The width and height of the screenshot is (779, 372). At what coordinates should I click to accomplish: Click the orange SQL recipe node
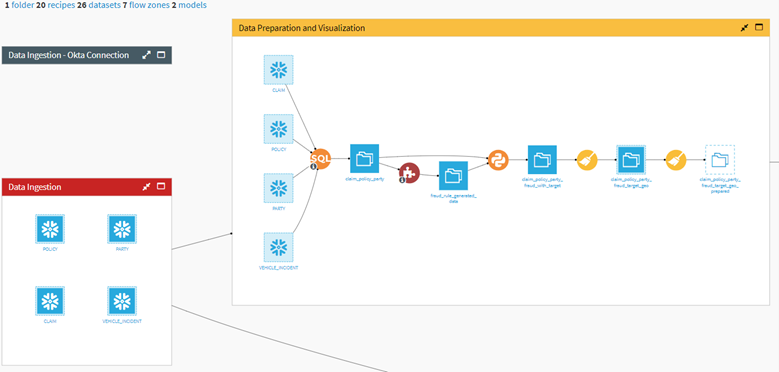(x=320, y=159)
